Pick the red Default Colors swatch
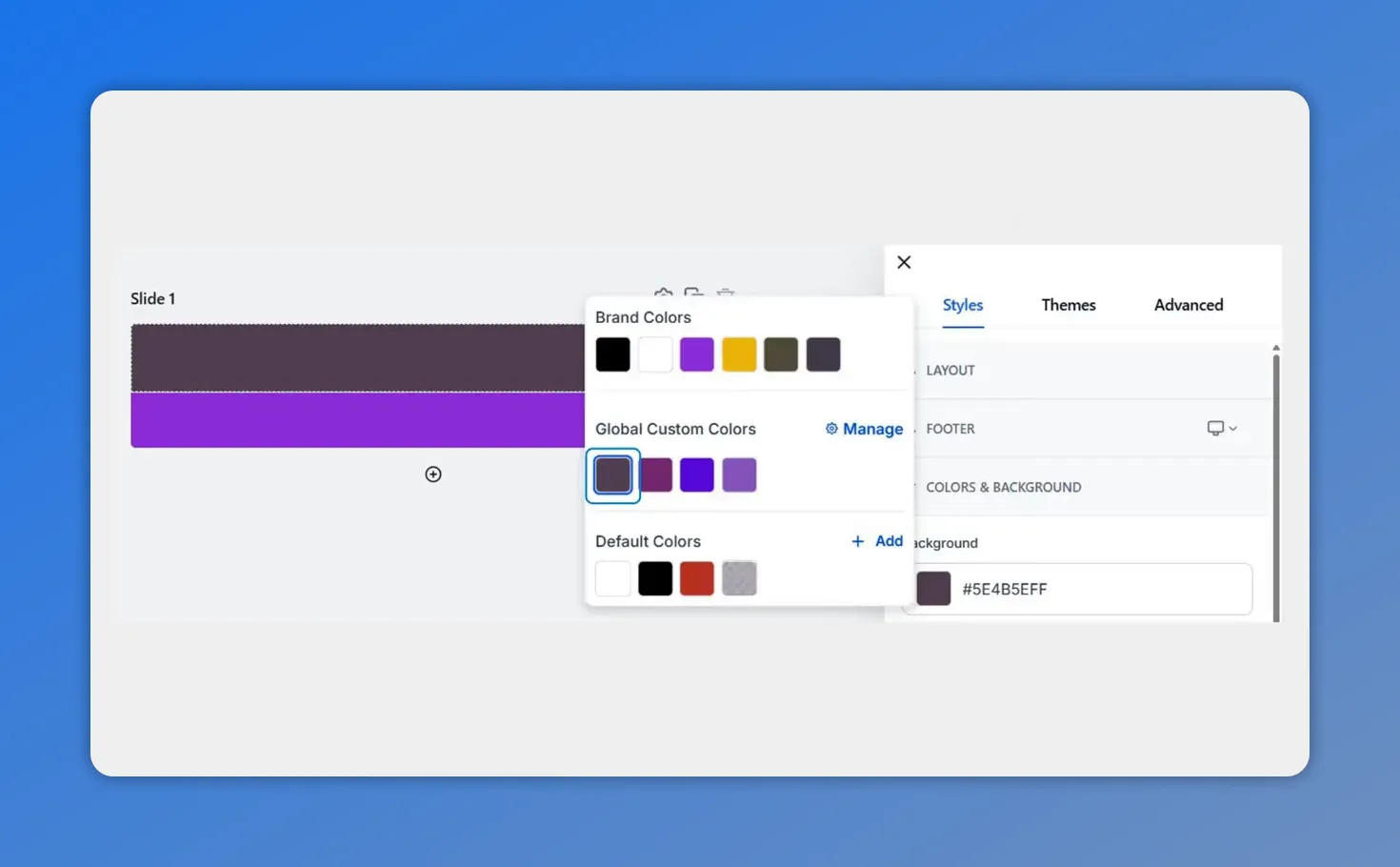 (x=696, y=577)
